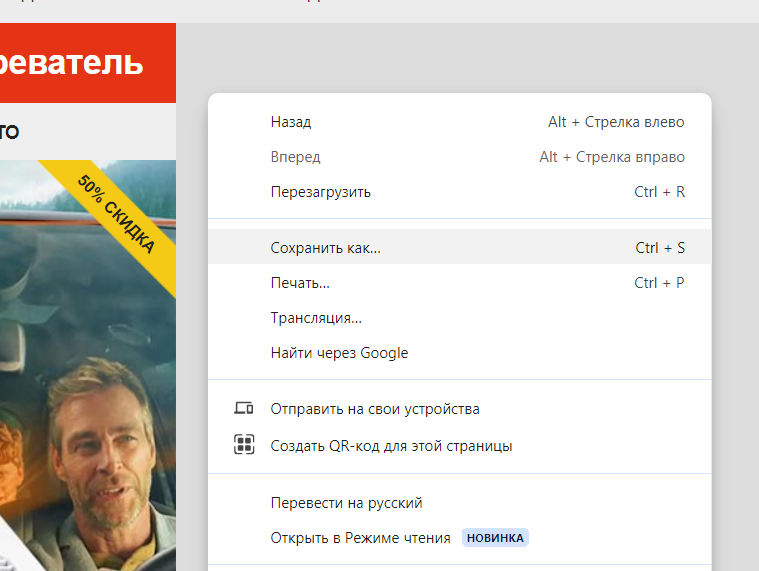Viewport: 759px width, 571px height.
Task: Click the red banner heading on the page
Action: coord(88,63)
